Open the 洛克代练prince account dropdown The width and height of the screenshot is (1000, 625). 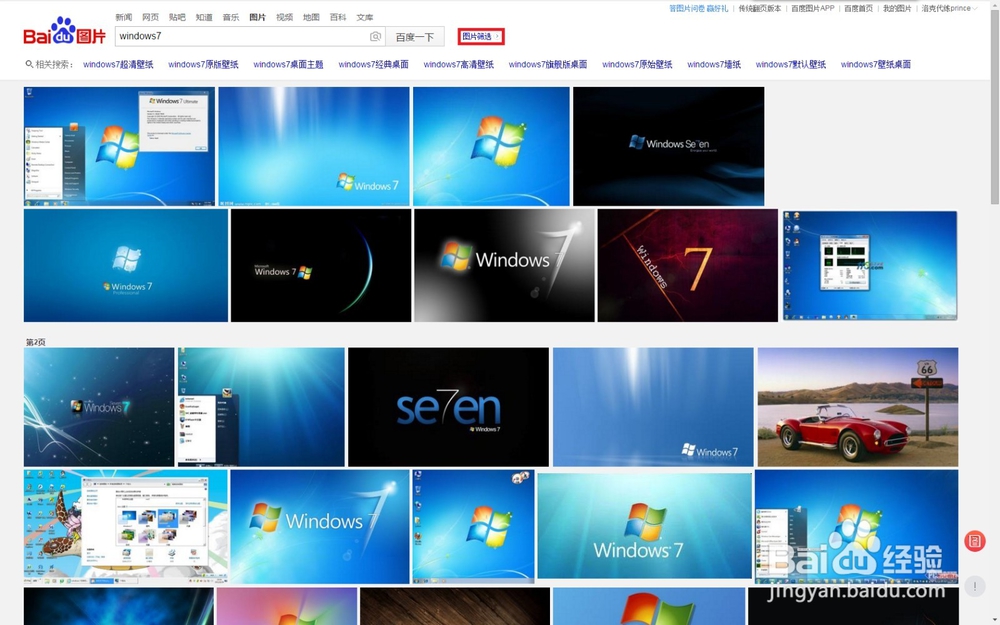click(949, 8)
